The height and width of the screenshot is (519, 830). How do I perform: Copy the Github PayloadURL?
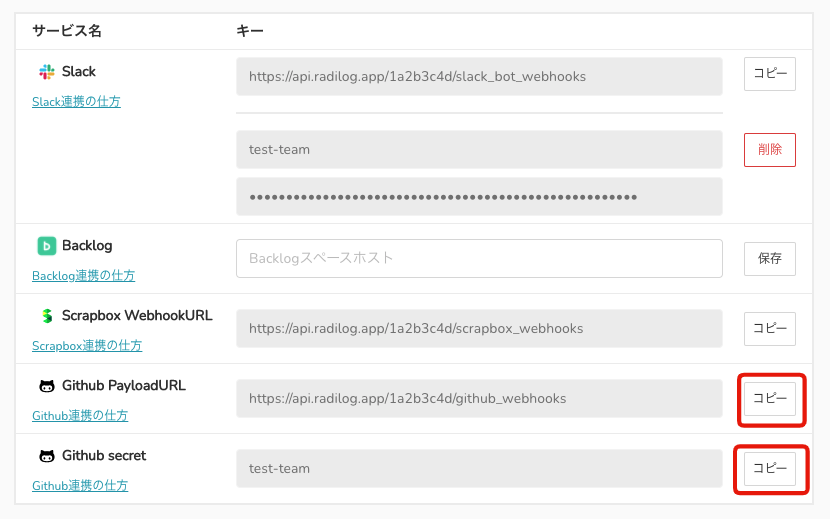pyautogui.click(x=769, y=398)
